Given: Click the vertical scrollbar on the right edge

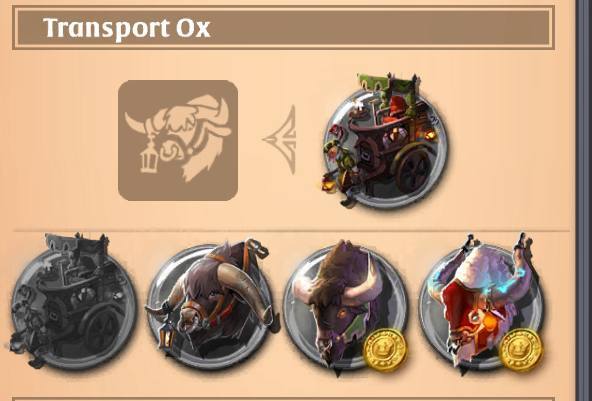Looking at the screenshot, I should click(583, 200).
